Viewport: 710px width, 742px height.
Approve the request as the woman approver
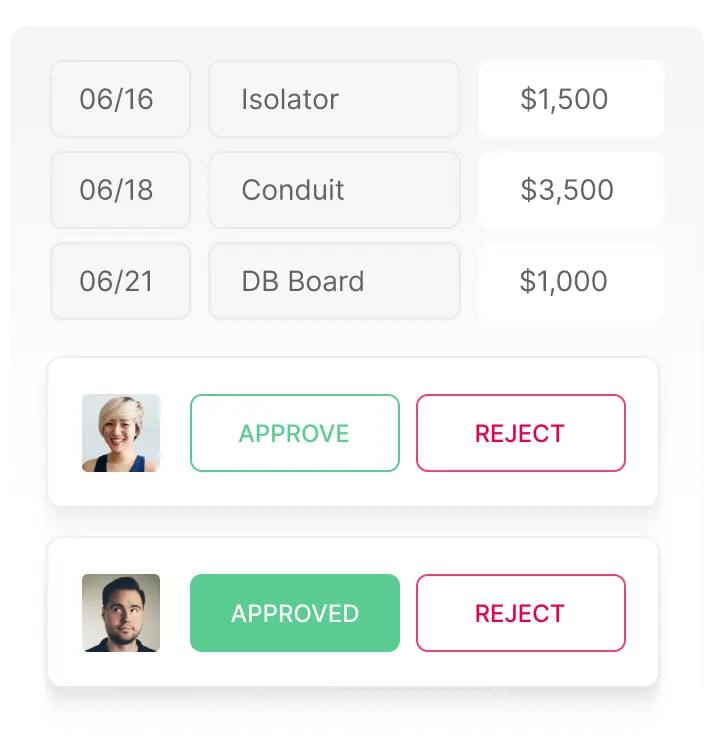295,433
